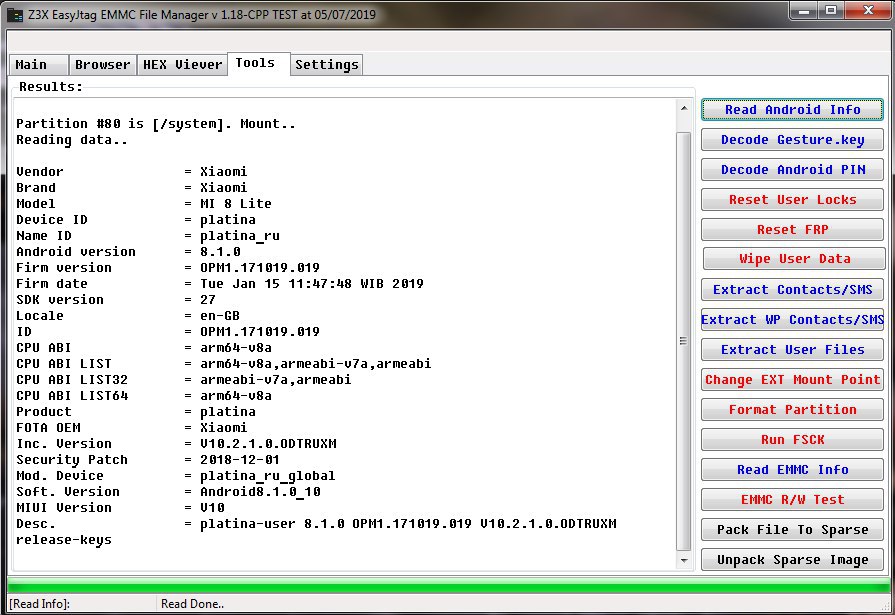Run Decode Gesture.key
Screen dimensions: 895x615
[x=792, y=140]
